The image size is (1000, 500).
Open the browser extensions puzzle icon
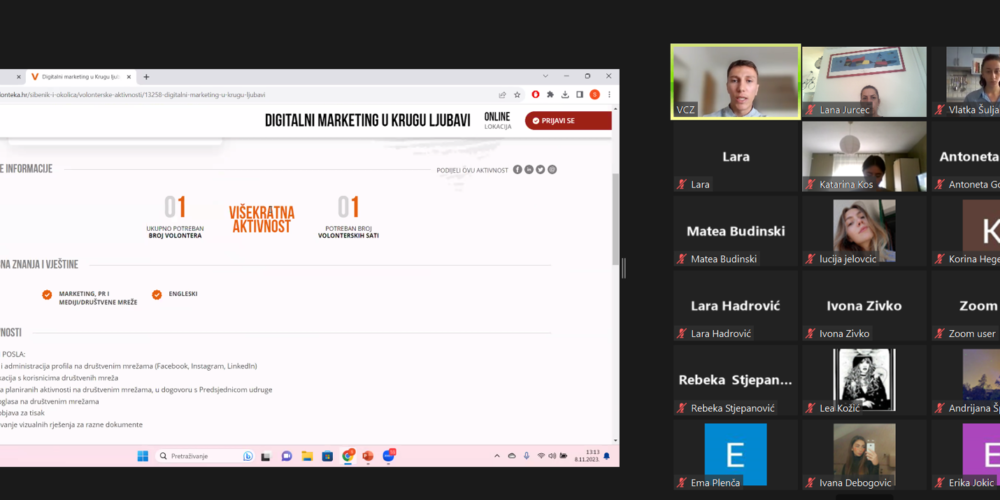coord(550,95)
